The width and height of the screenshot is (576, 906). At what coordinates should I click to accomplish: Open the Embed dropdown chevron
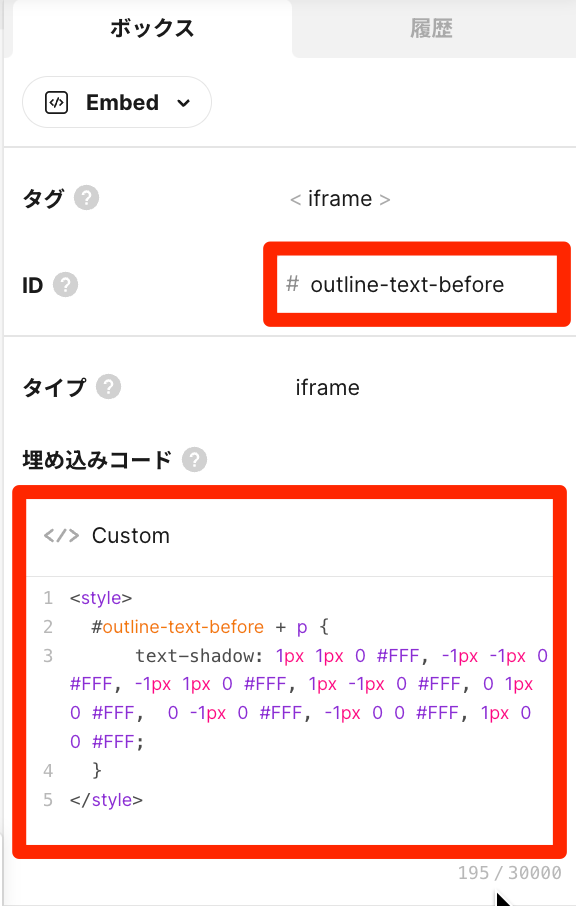[x=184, y=103]
